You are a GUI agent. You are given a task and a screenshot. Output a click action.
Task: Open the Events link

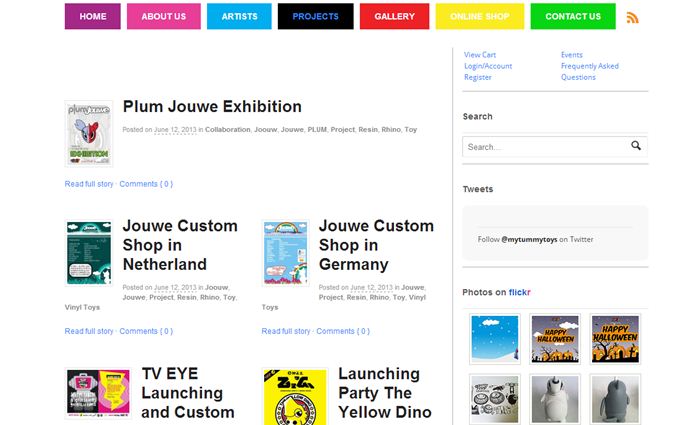[572, 55]
